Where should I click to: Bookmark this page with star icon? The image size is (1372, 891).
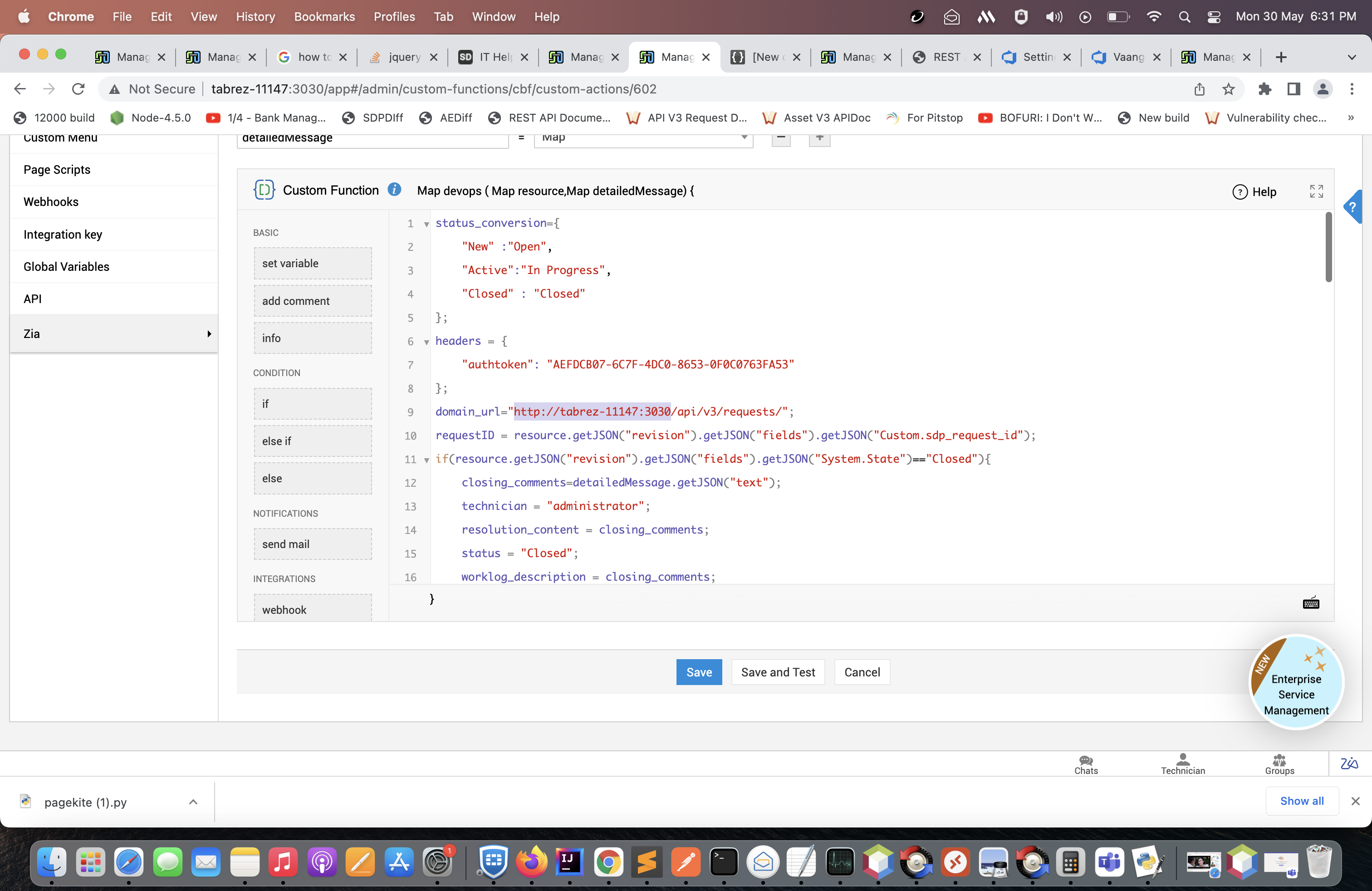coord(1228,89)
